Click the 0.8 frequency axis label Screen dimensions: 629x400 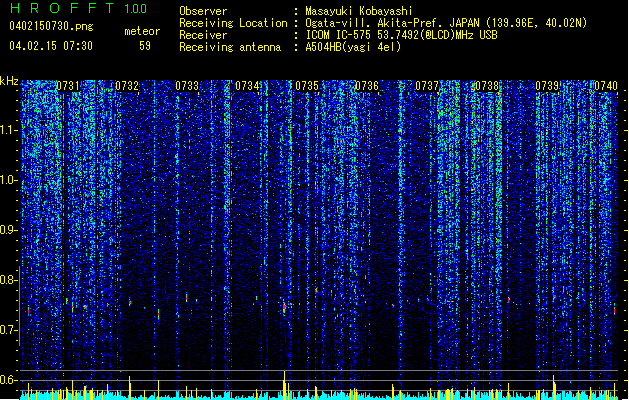[9, 280]
